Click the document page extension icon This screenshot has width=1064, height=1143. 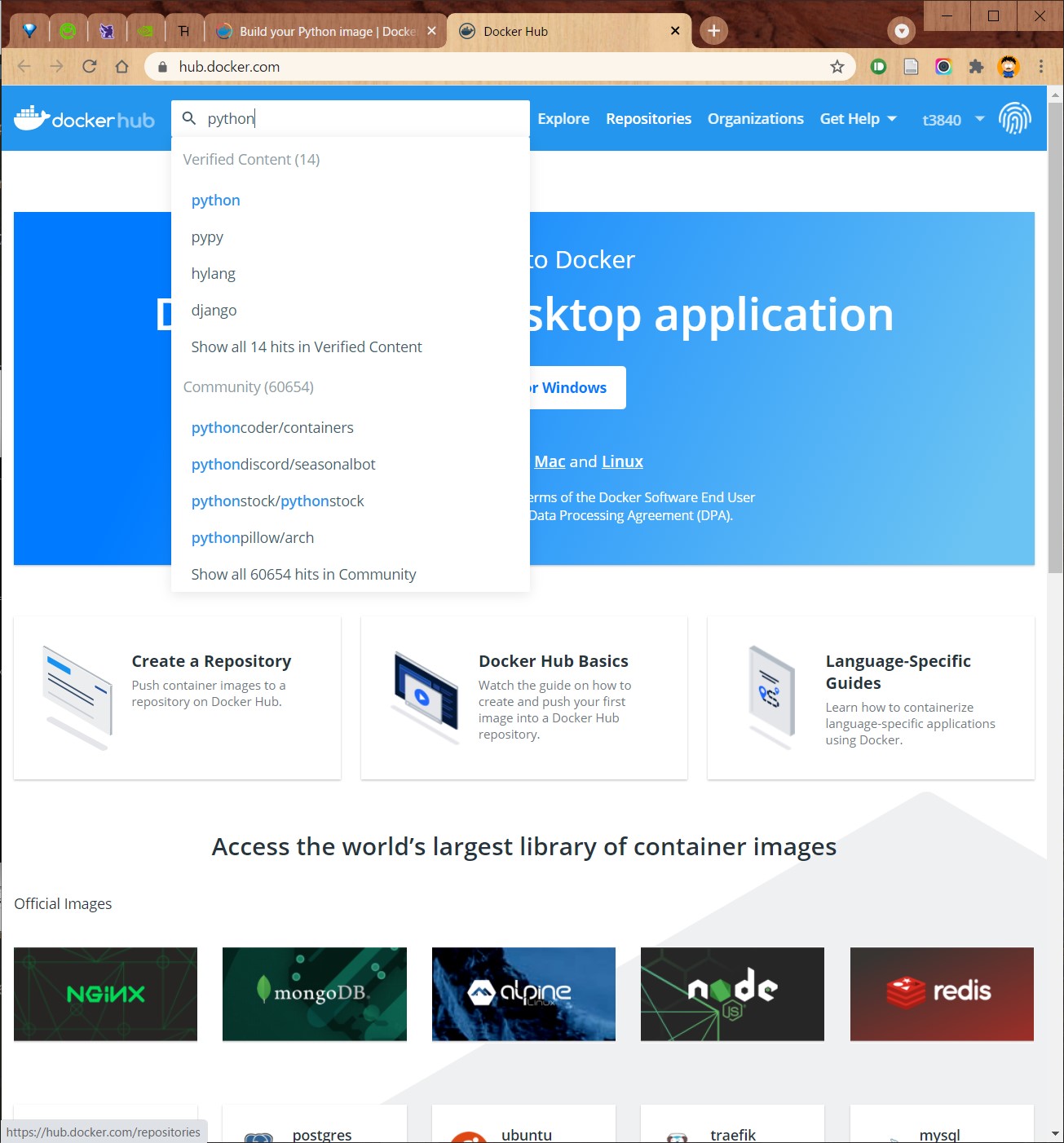pos(912,67)
